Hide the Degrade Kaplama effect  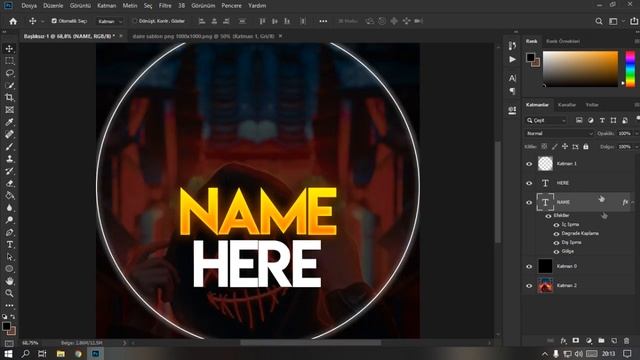[x=556, y=234]
